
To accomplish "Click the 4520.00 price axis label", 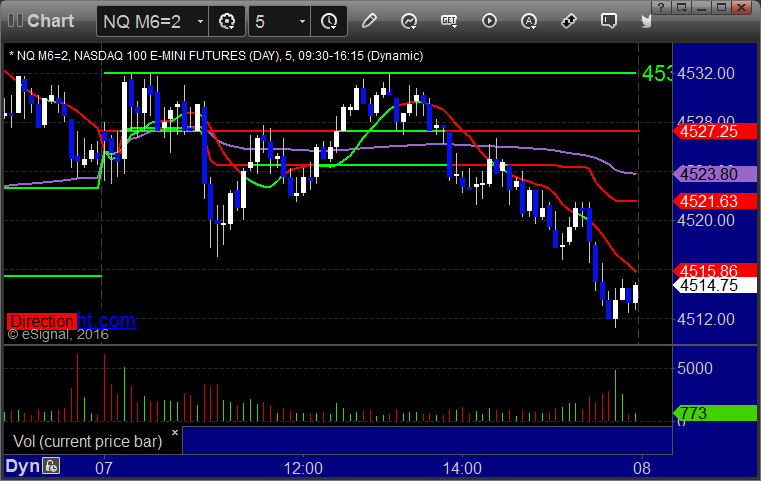I will (x=706, y=220).
